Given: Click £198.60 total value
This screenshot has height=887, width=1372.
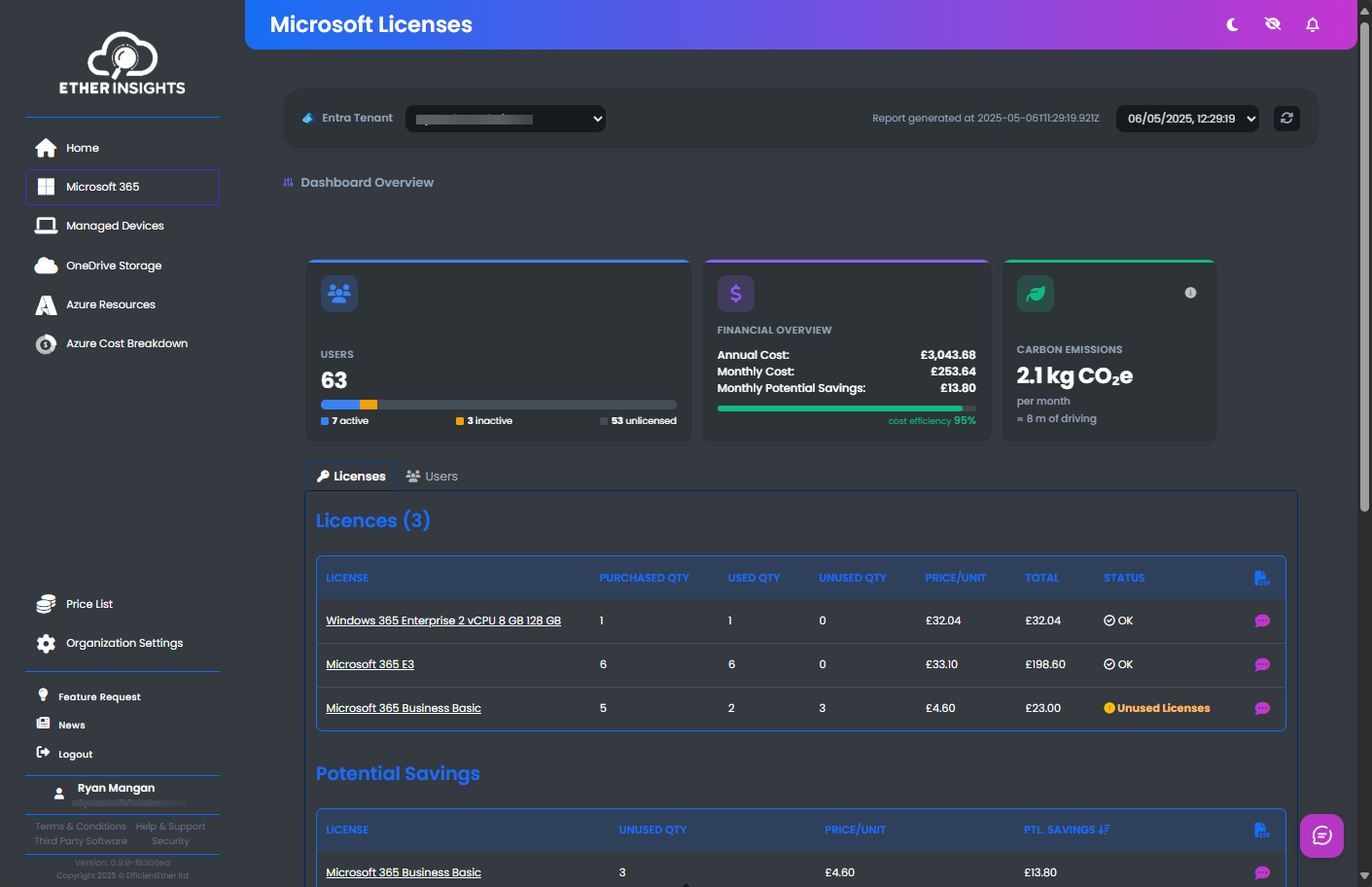Looking at the screenshot, I should [1045, 664].
